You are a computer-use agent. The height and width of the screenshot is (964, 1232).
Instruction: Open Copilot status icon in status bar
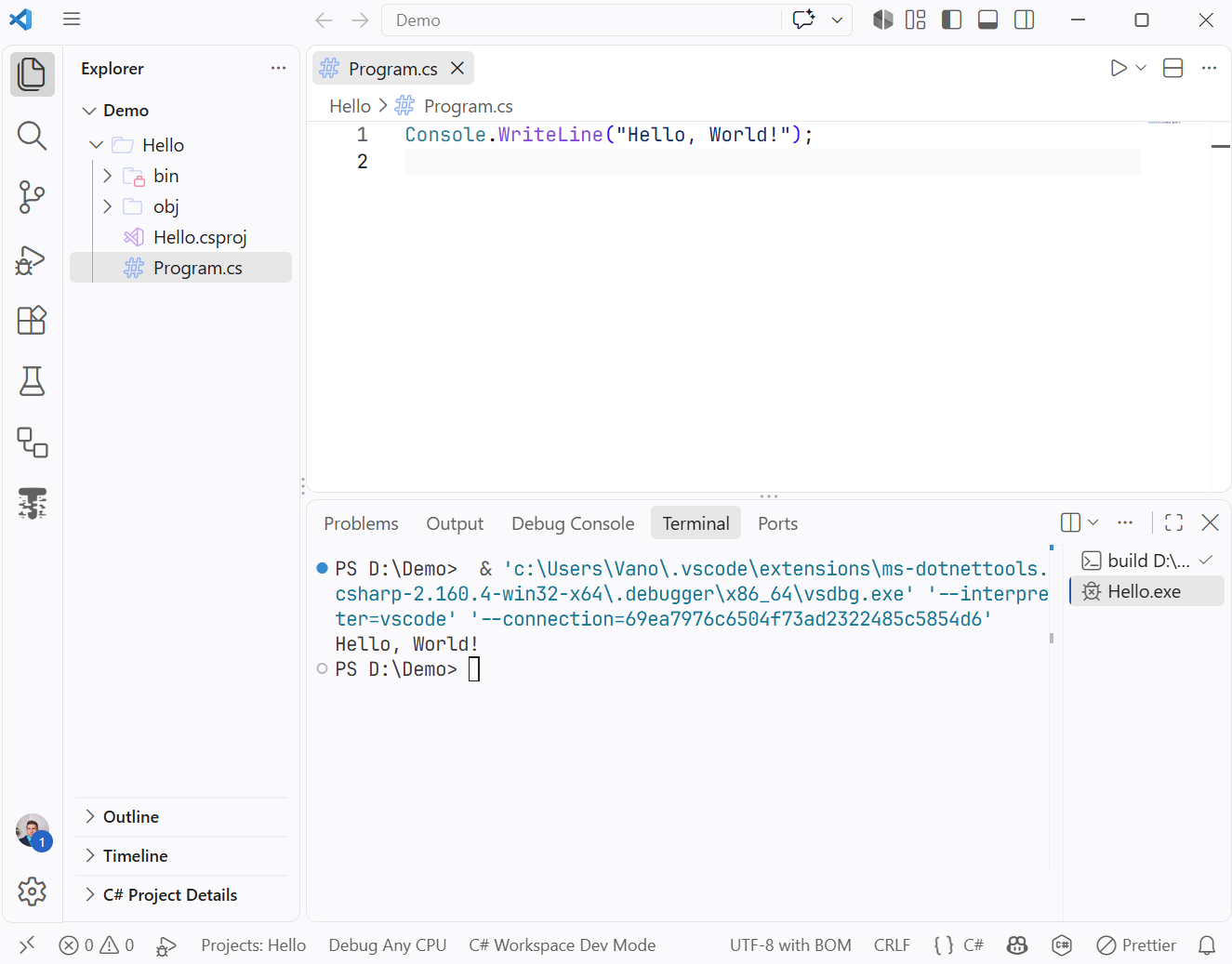tap(1017, 944)
